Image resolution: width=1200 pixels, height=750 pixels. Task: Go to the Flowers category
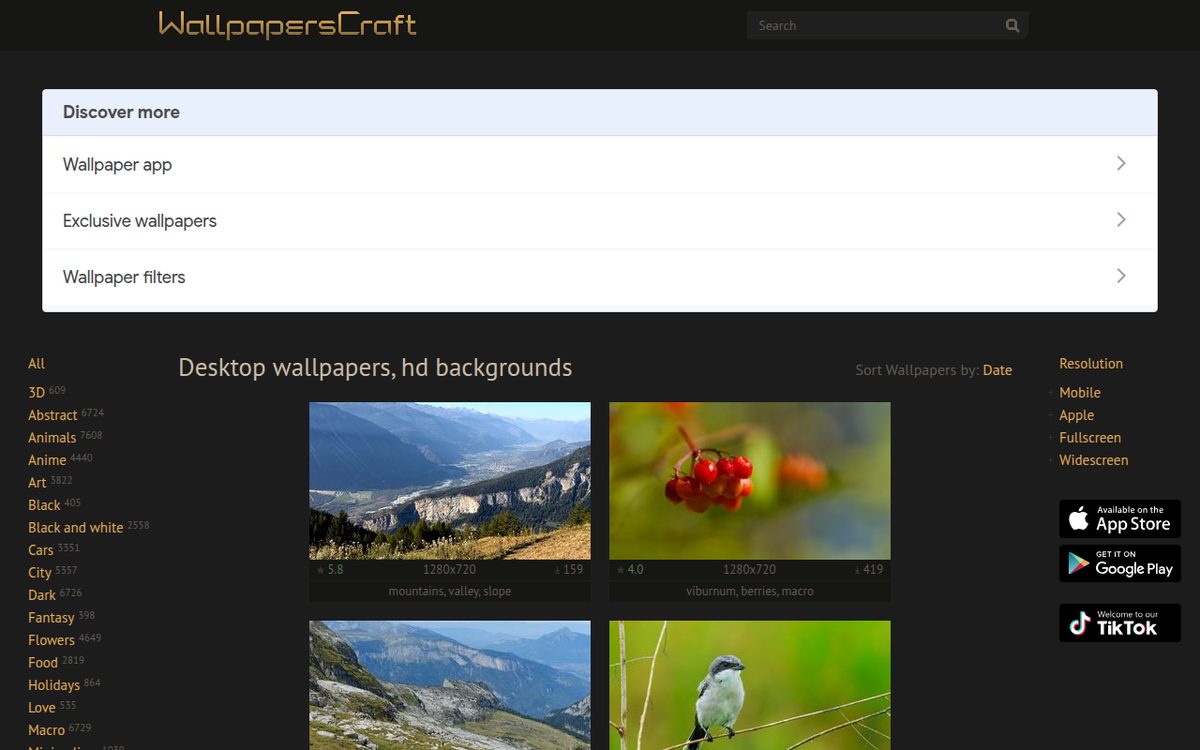coord(51,640)
